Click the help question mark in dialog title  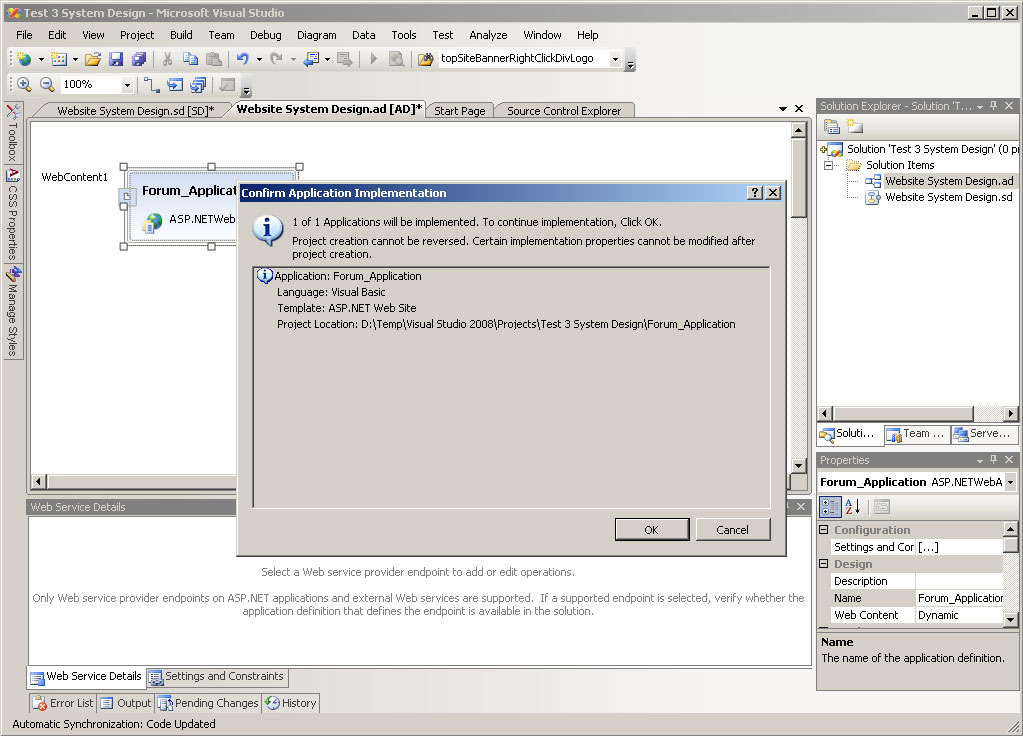coord(755,192)
